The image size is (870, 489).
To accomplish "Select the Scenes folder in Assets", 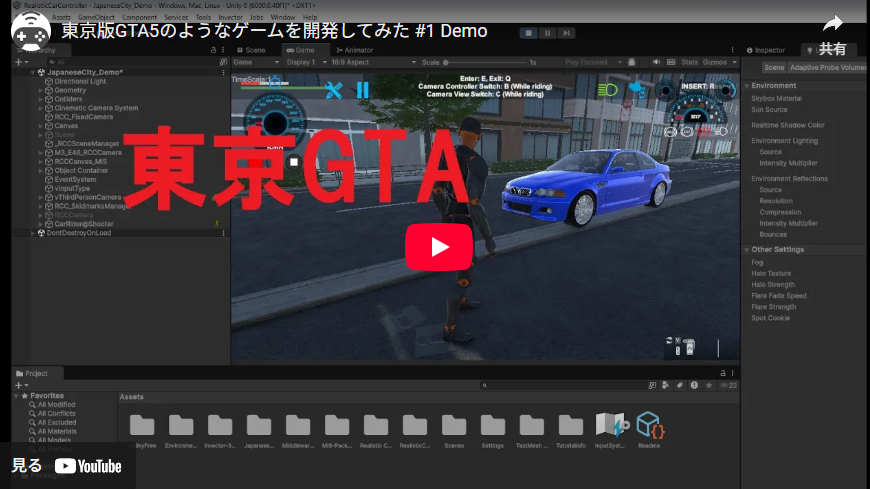I will pos(454,430).
